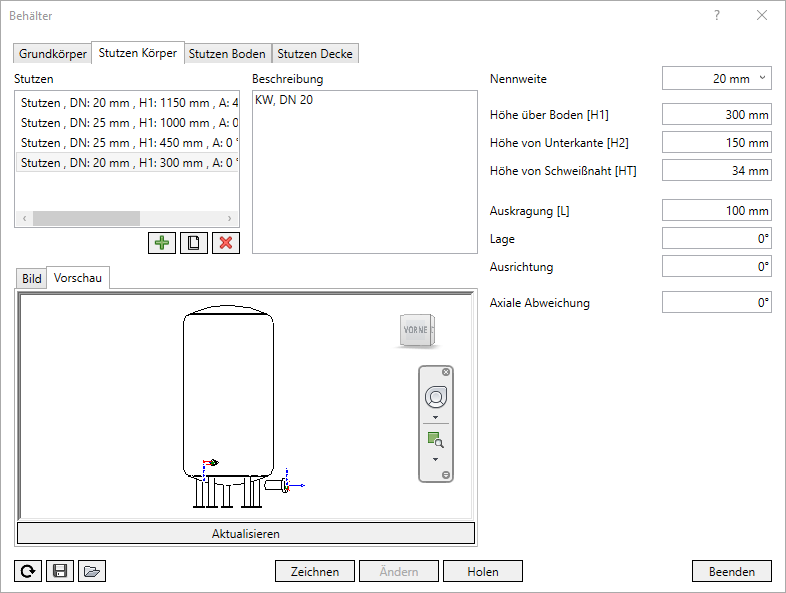The height and width of the screenshot is (593, 786).
Task: Click the Höhe über Boden [H1] field
Action: (716, 114)
